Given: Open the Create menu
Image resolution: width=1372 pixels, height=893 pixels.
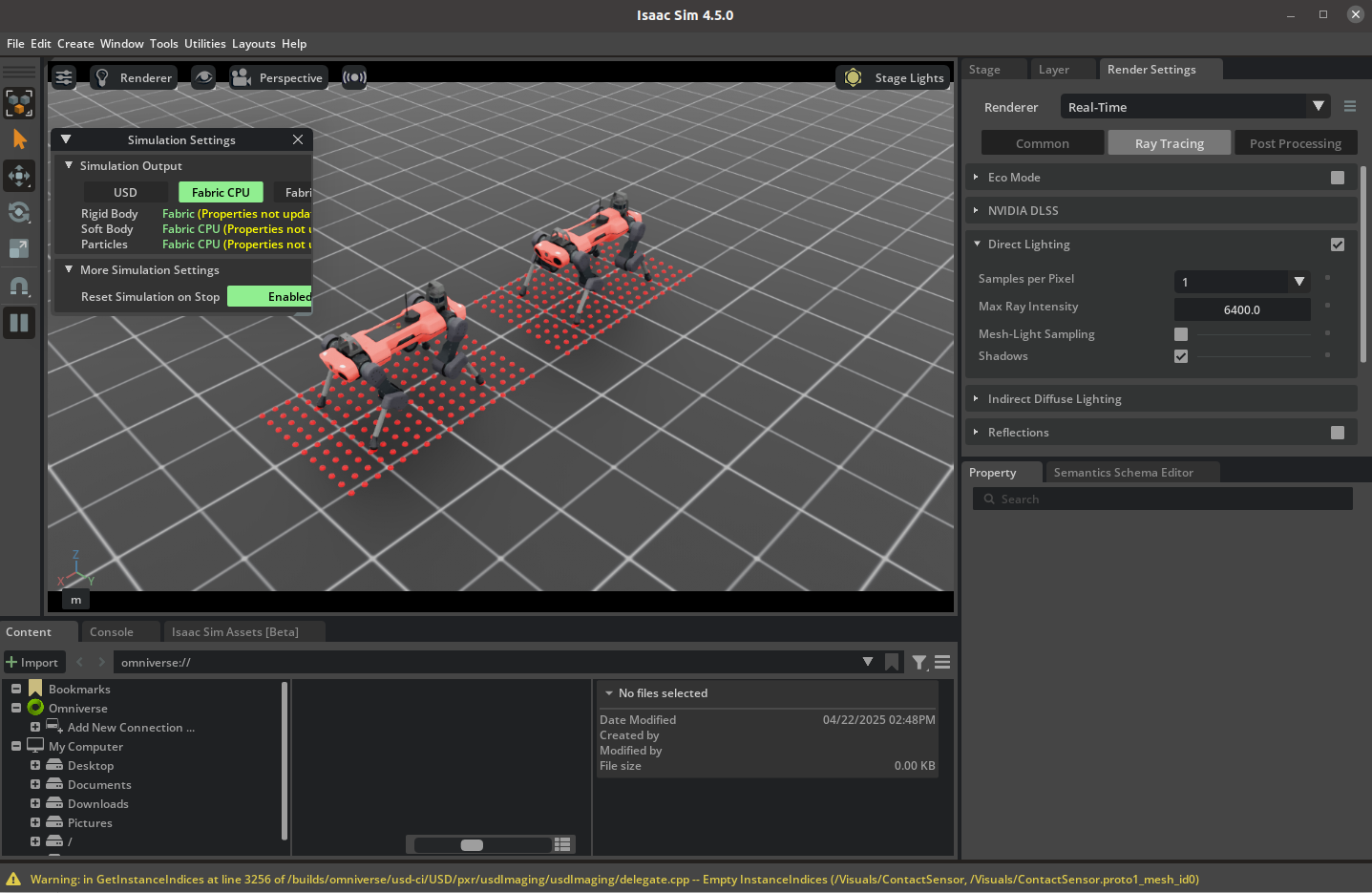Looking at the screenshot, I should point(75,44).
